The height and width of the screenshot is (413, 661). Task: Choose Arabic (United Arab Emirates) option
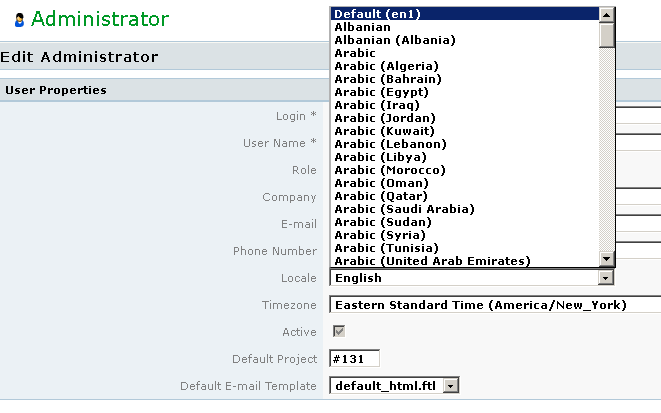pos(465,261)
